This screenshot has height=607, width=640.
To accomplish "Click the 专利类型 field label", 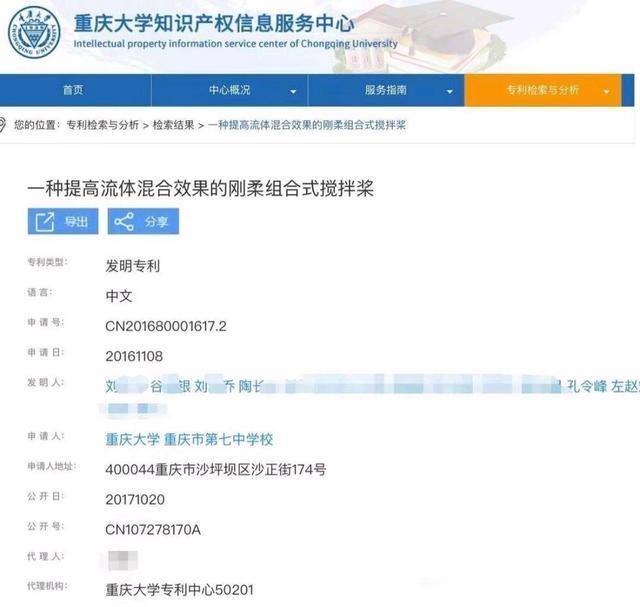I will pos(47,262).
